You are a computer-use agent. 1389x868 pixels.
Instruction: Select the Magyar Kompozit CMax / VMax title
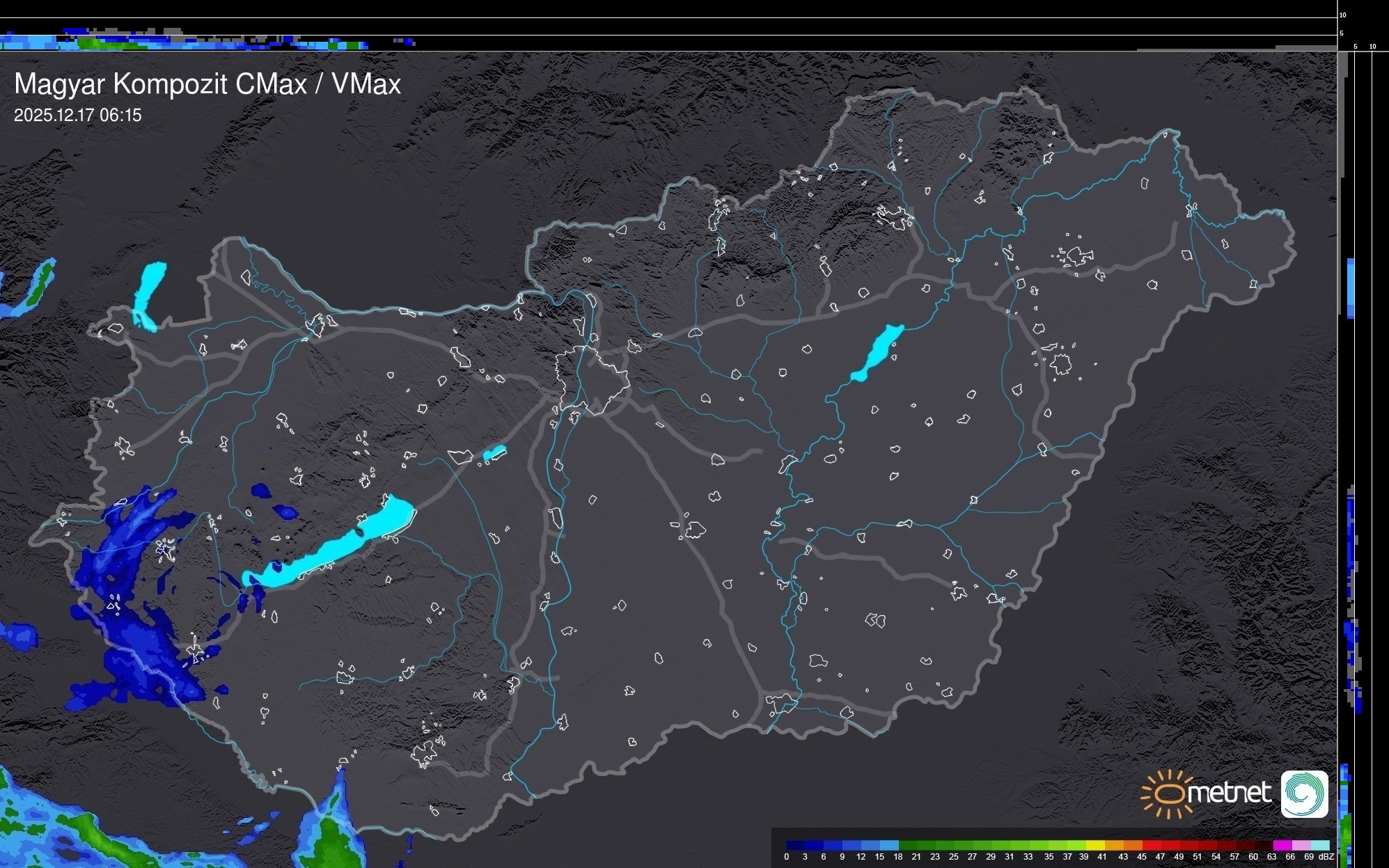pos(207,84)
